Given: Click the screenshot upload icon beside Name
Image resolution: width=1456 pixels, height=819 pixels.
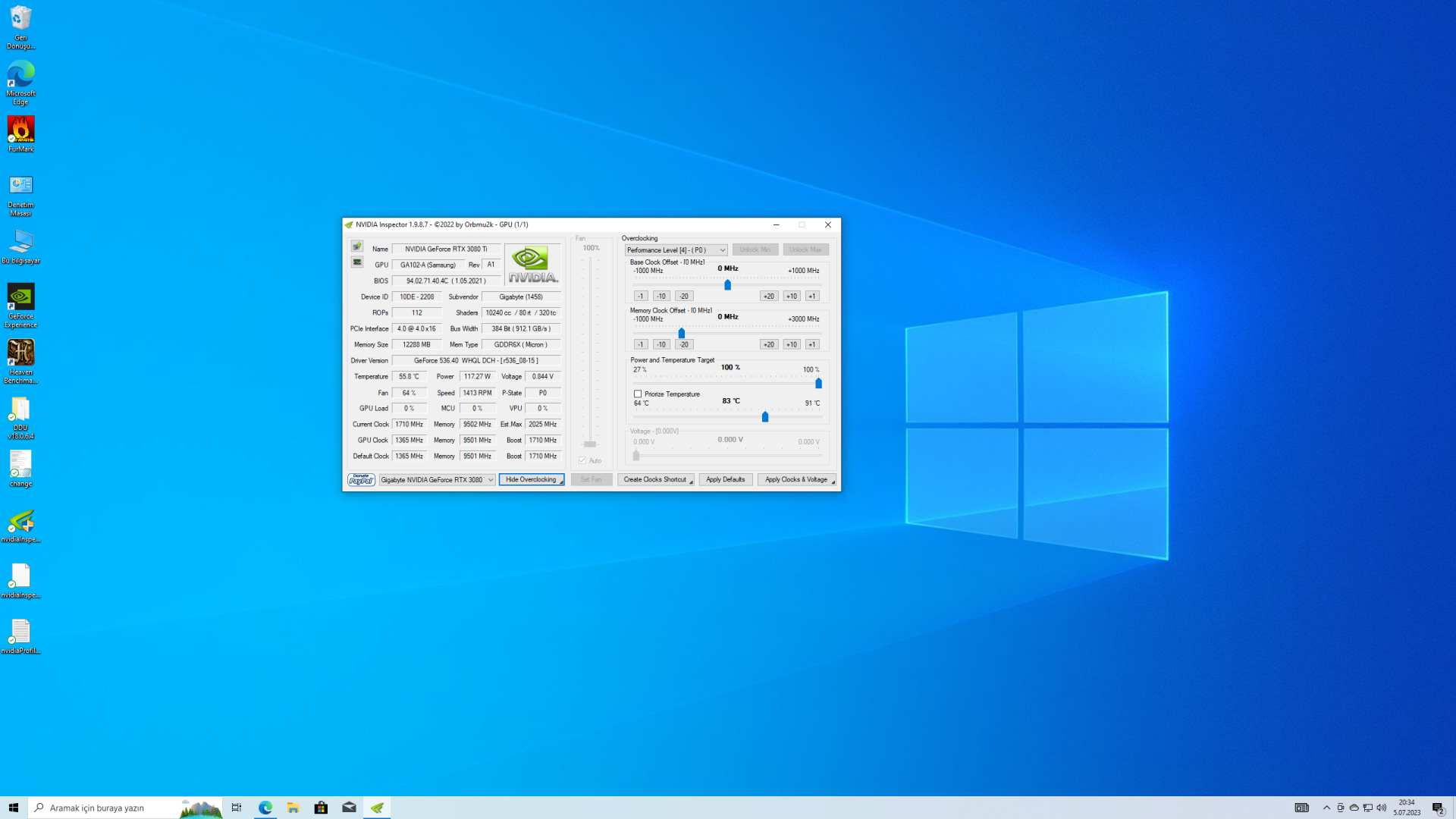Looking at the screenshot, I should (x=357, y=246).
